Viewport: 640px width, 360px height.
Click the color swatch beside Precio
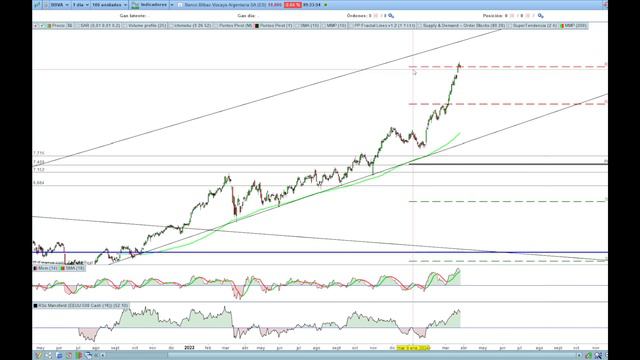pyautogui.click(x=49, y=26)
